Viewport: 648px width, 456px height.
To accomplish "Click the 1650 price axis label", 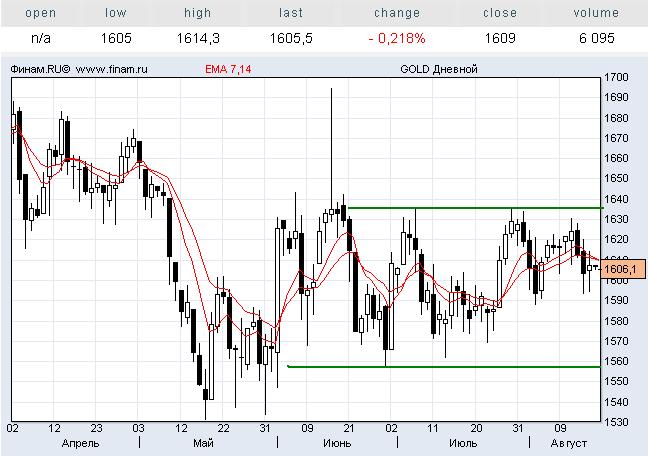I will click(x=616, y=179).
